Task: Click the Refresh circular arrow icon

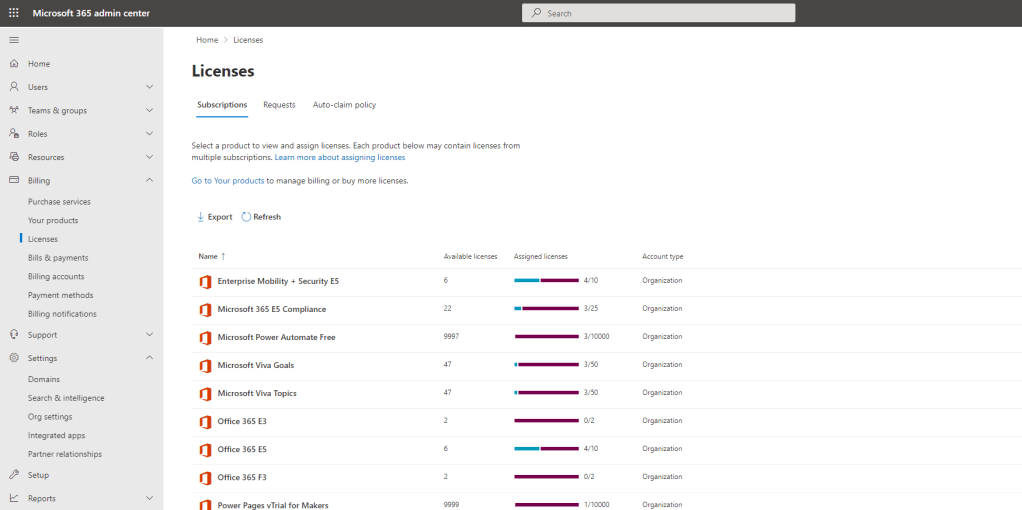Action: (x=246, y=217)
